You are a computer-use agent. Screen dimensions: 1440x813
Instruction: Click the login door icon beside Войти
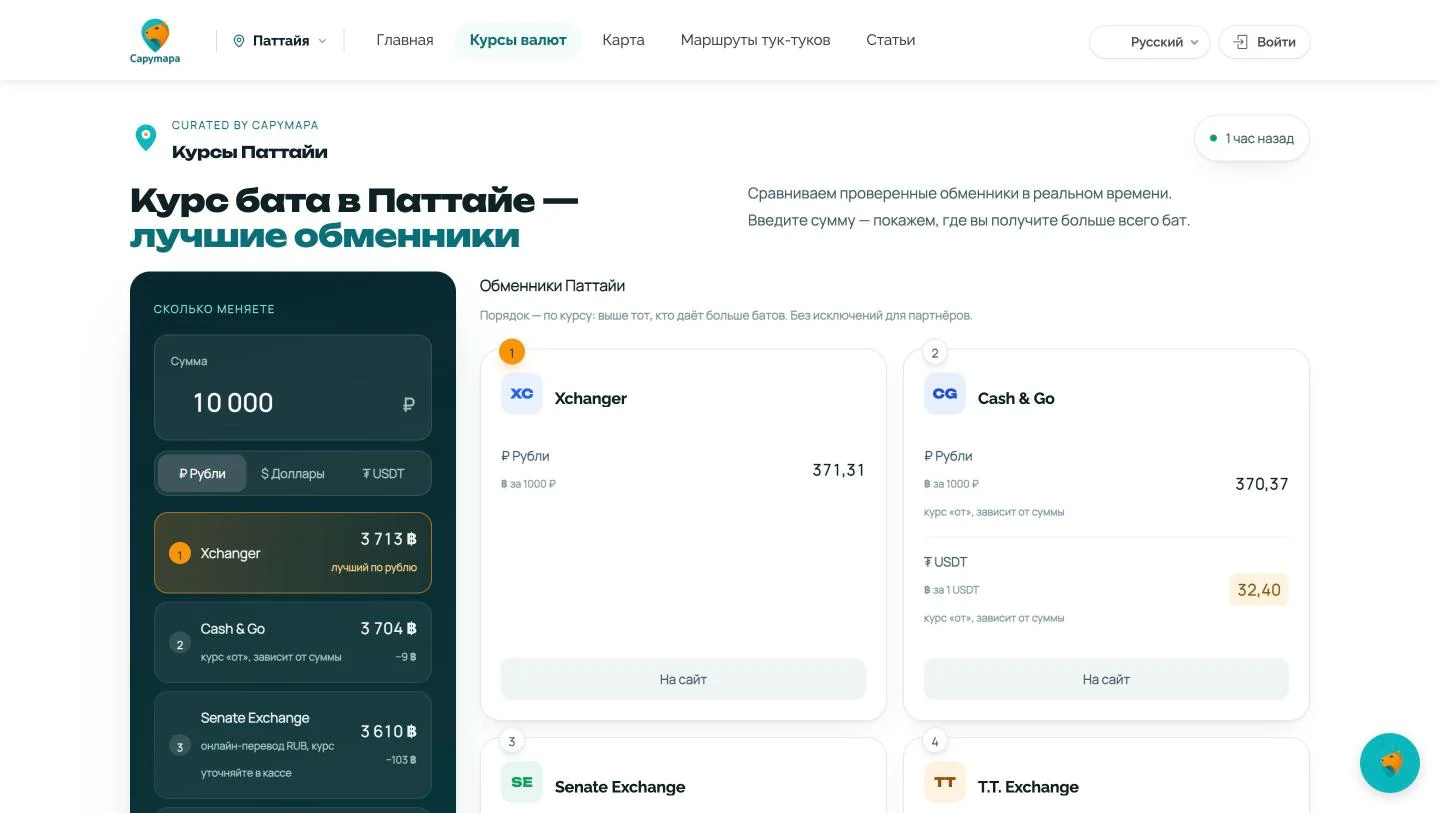1241,42
